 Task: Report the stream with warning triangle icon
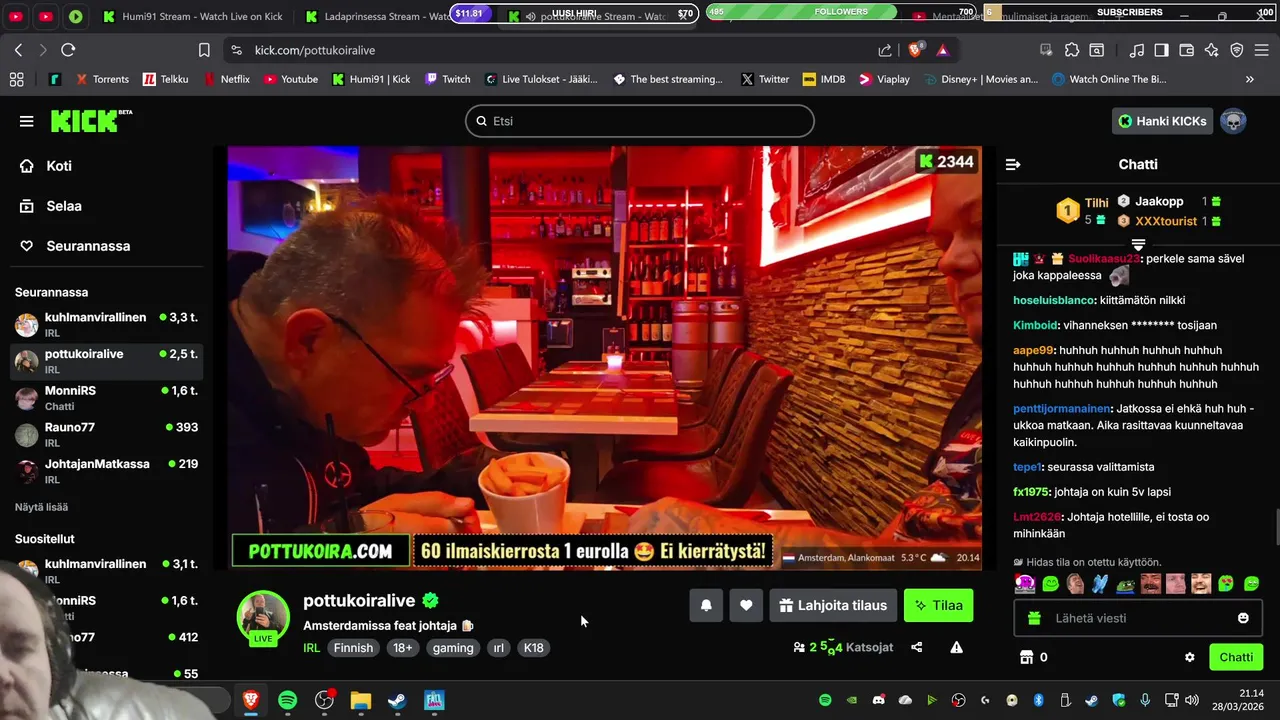[956, 647]
